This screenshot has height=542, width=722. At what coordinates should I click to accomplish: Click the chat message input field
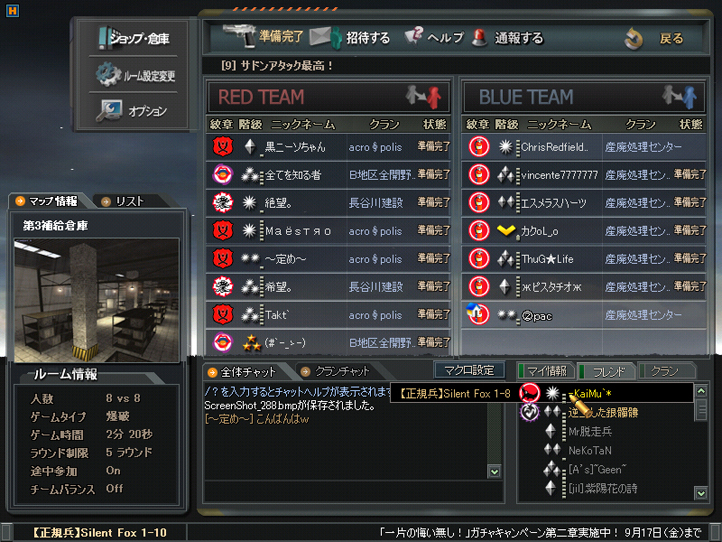point(353,490)
